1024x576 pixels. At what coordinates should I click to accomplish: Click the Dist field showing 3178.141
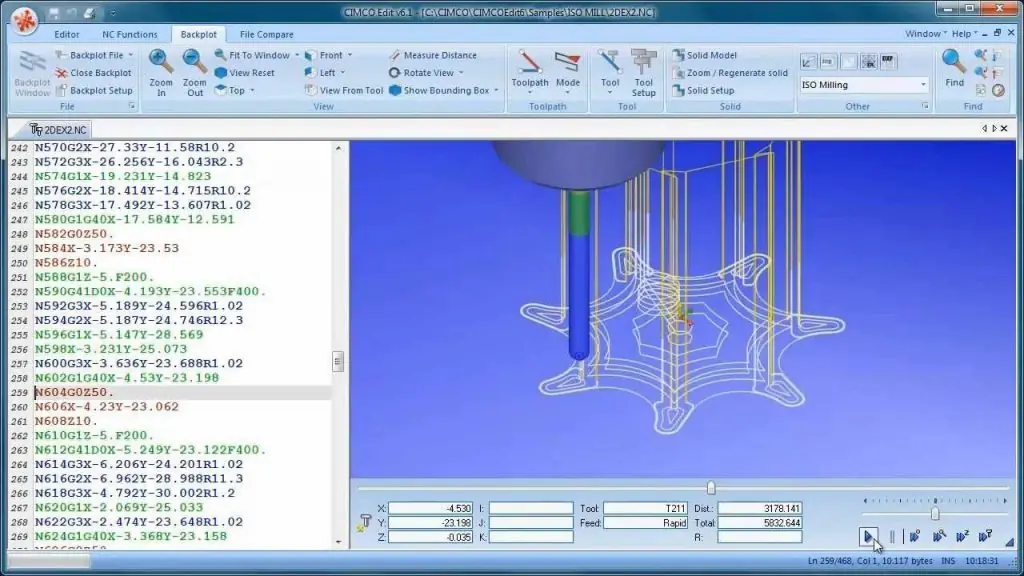click(760, 508)
